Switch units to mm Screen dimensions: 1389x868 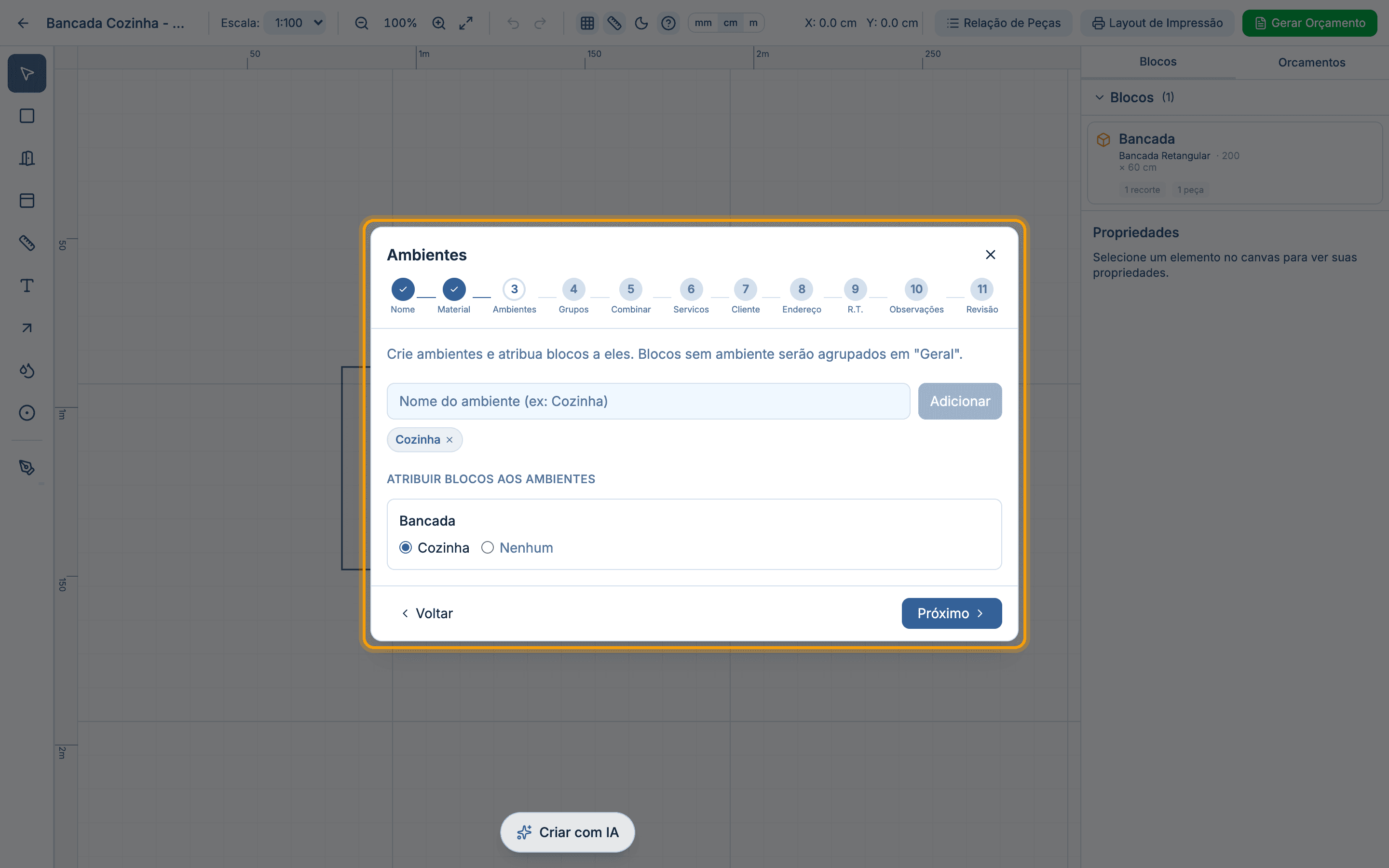[x=703, y=23]
